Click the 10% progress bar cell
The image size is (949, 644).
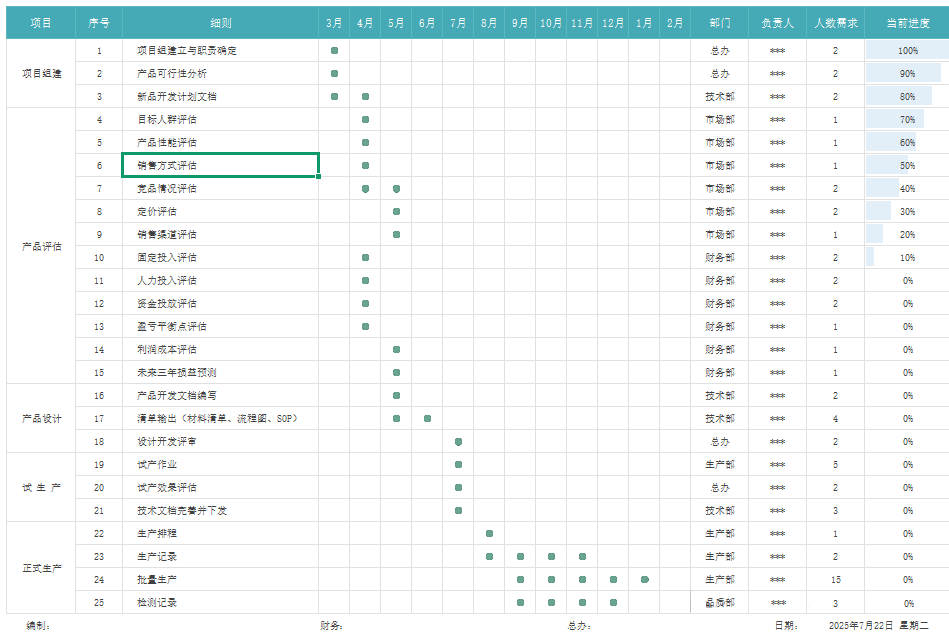(907, 258)
